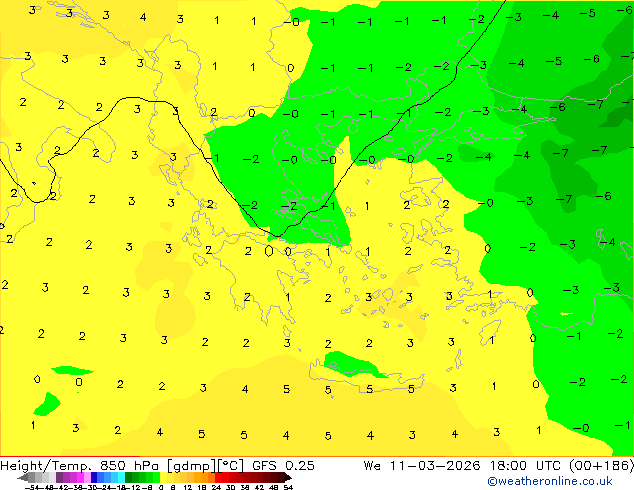Click the '-54' legend scale label
The width and height of the screenshot is (634, 490).
31,487
